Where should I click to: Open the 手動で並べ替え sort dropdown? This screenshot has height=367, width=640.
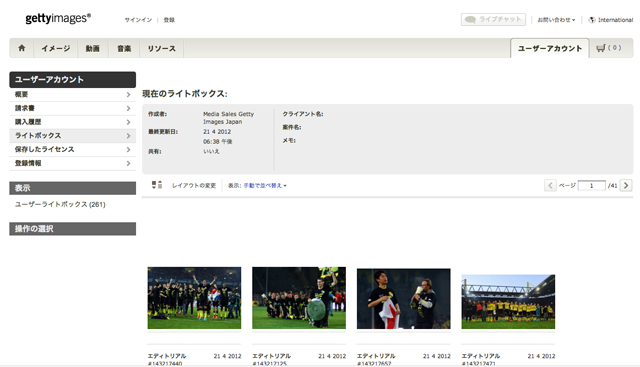pyautogui.click(x=265, y=185)
